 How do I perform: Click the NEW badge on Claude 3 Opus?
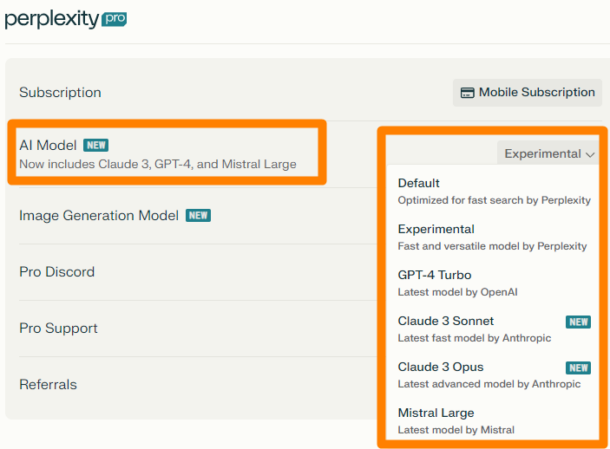578,368
